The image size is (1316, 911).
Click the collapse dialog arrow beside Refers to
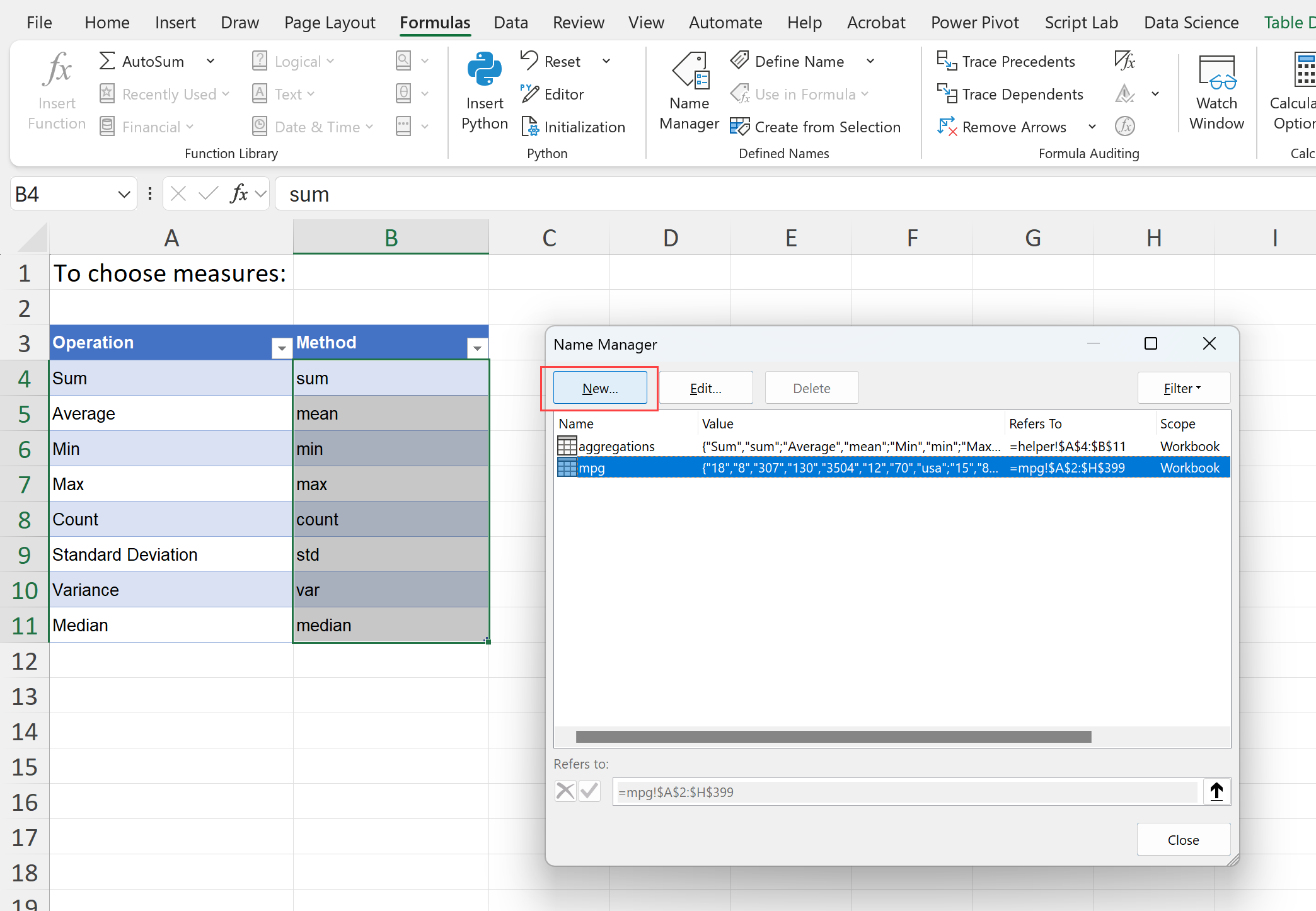[1216, 791]
